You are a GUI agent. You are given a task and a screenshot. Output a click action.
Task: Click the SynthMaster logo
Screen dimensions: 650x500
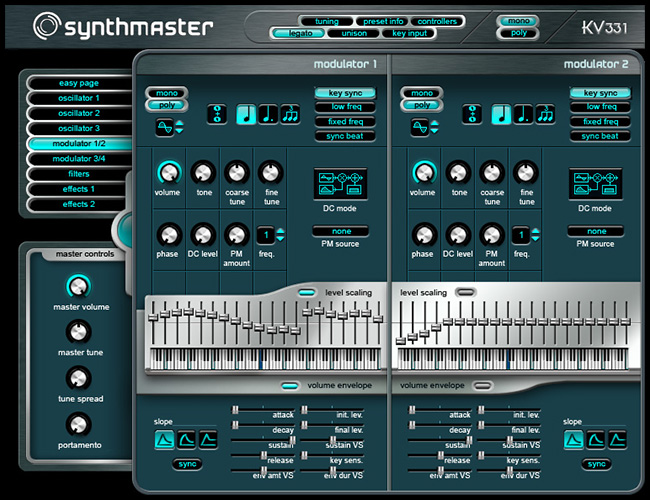pyautogui.click(x=123, y=26)
